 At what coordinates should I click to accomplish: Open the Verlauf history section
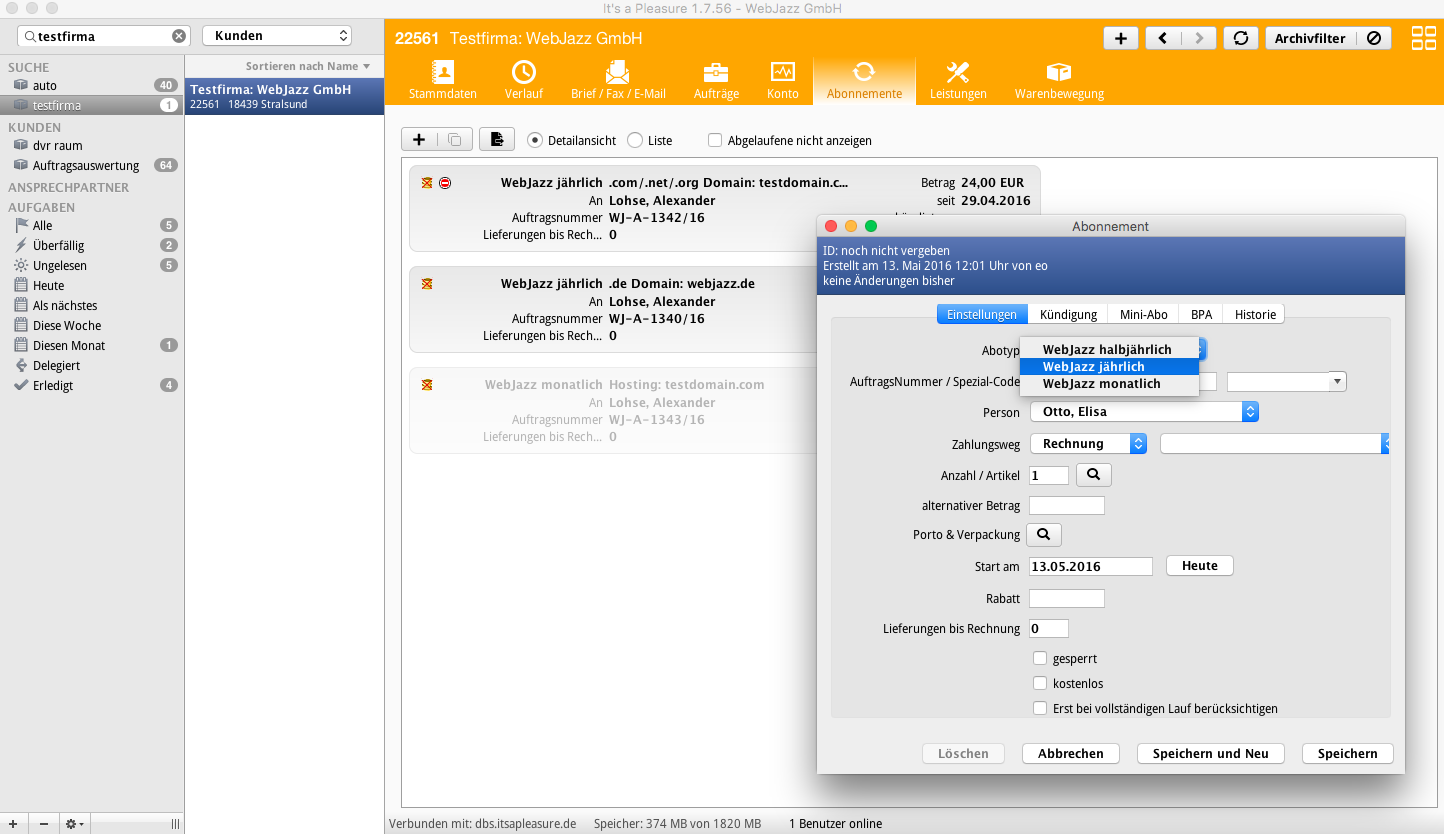523,80
